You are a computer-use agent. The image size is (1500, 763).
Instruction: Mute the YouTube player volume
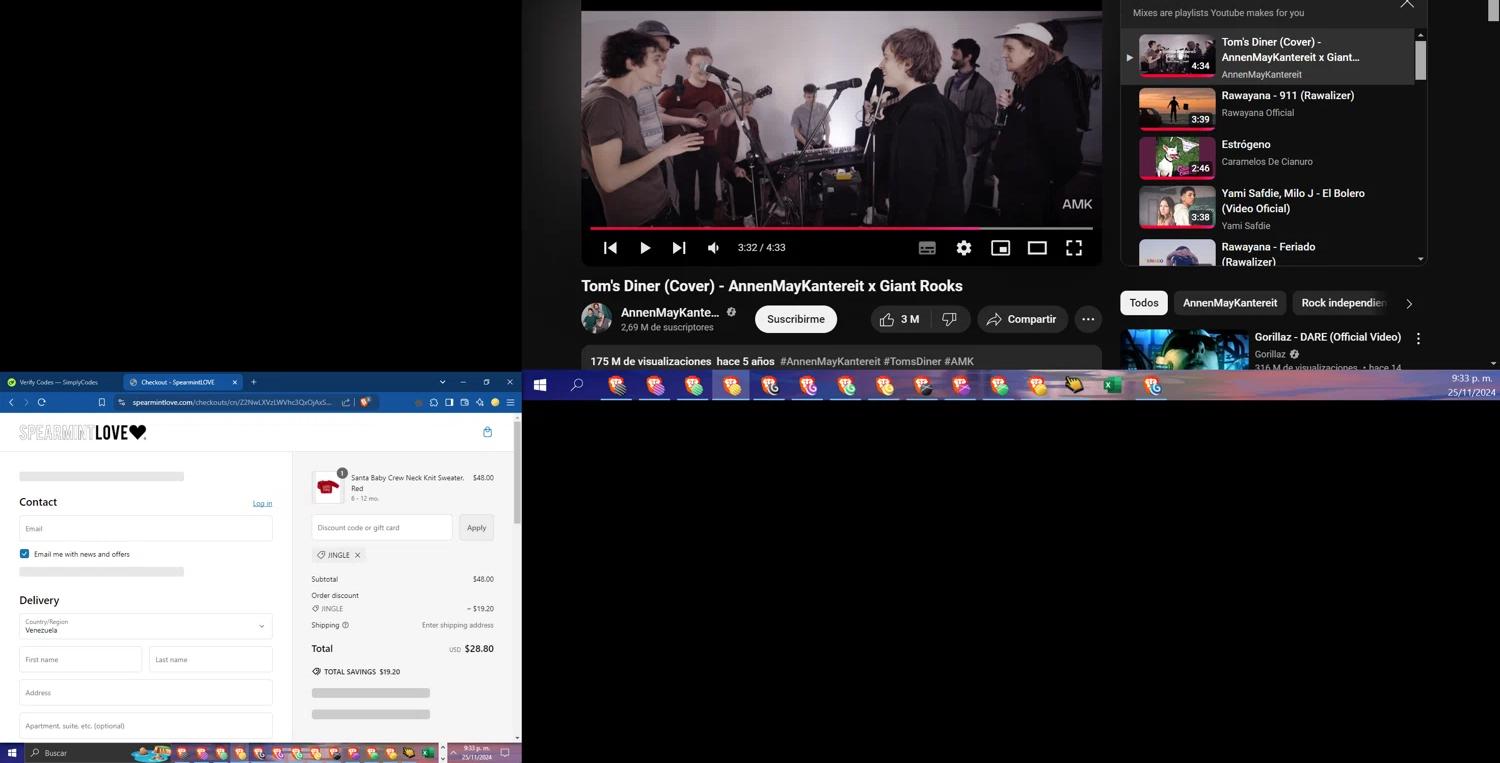tap(713, 248)
